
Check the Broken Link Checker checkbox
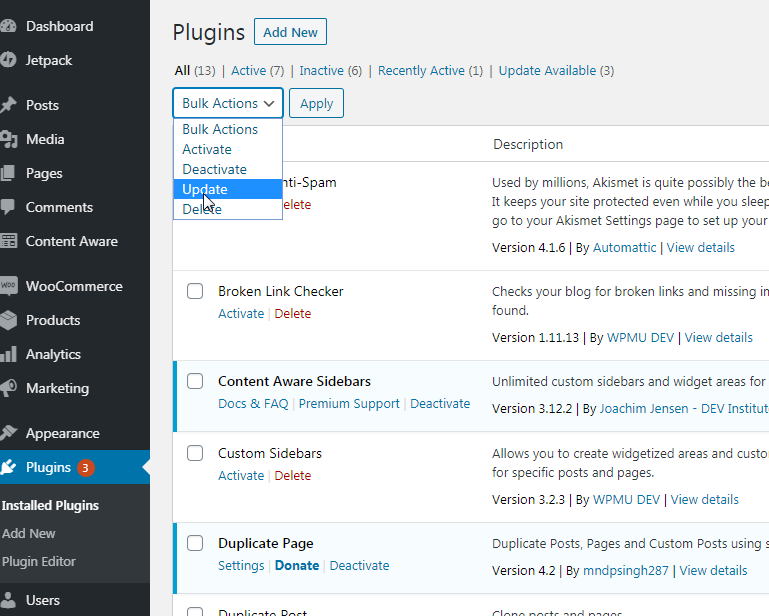coord(196,292)
